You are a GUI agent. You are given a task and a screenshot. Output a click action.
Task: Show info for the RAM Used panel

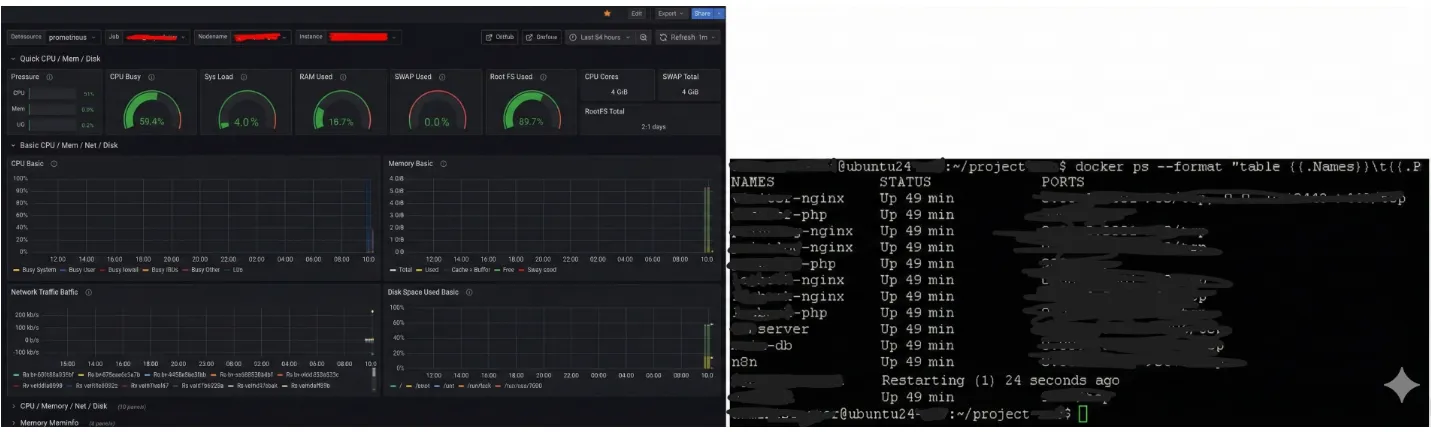pyautogui.click(x=342, y=76)
